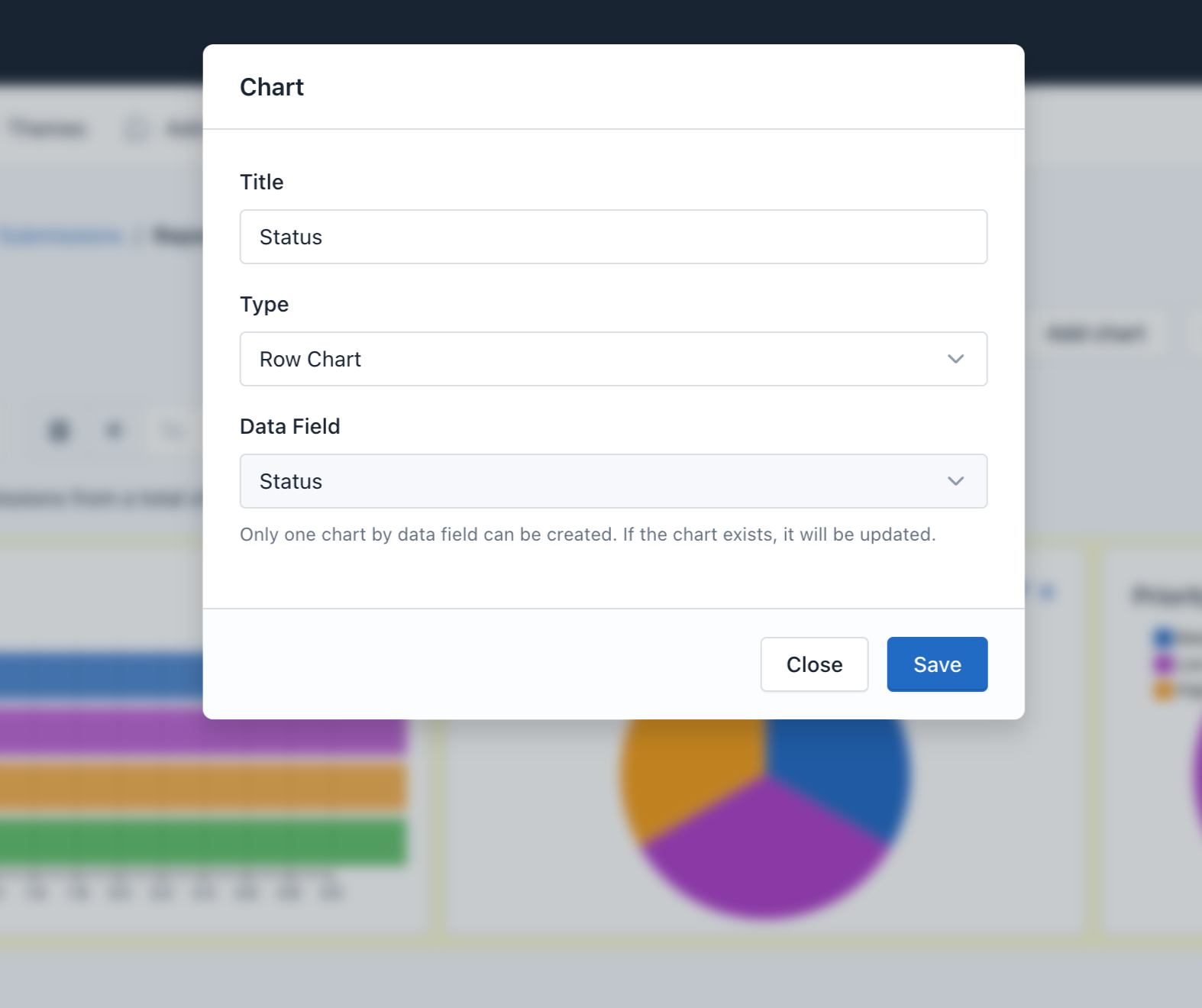Click the small blue icon near the pie chart title

pyautogui.click(x=1047, y=589)
